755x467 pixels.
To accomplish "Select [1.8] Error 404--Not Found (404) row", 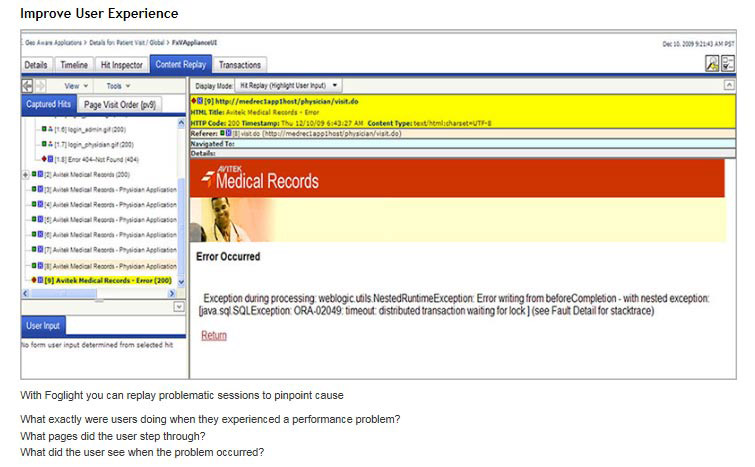I will (96, 159).
